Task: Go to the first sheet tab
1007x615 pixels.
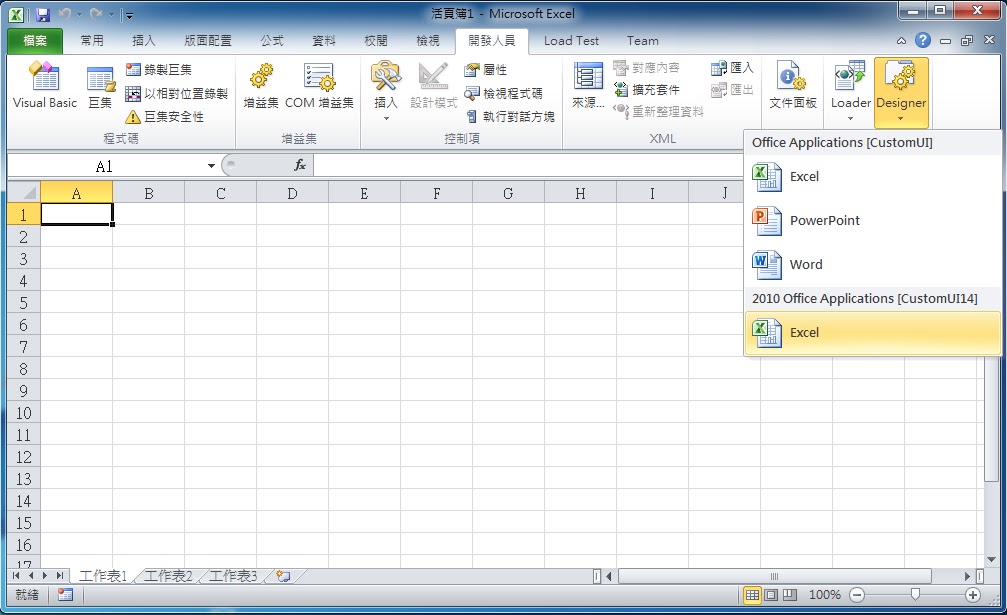Action: [x=15, y=576]
